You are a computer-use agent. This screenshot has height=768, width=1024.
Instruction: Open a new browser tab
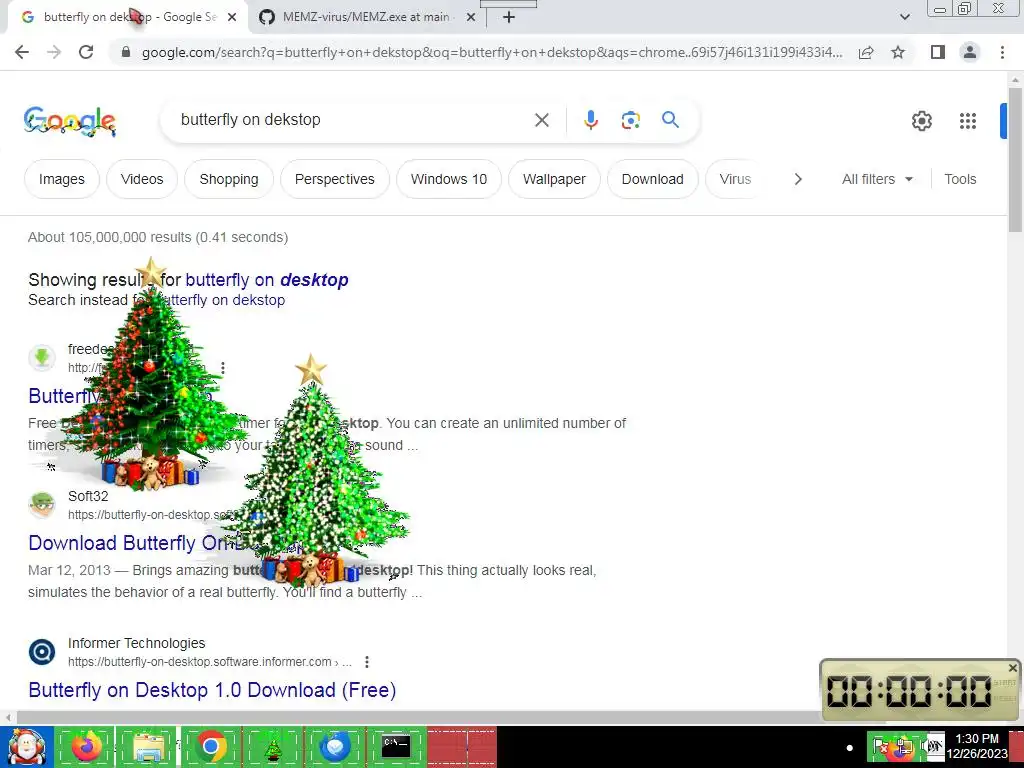(509, 18)
